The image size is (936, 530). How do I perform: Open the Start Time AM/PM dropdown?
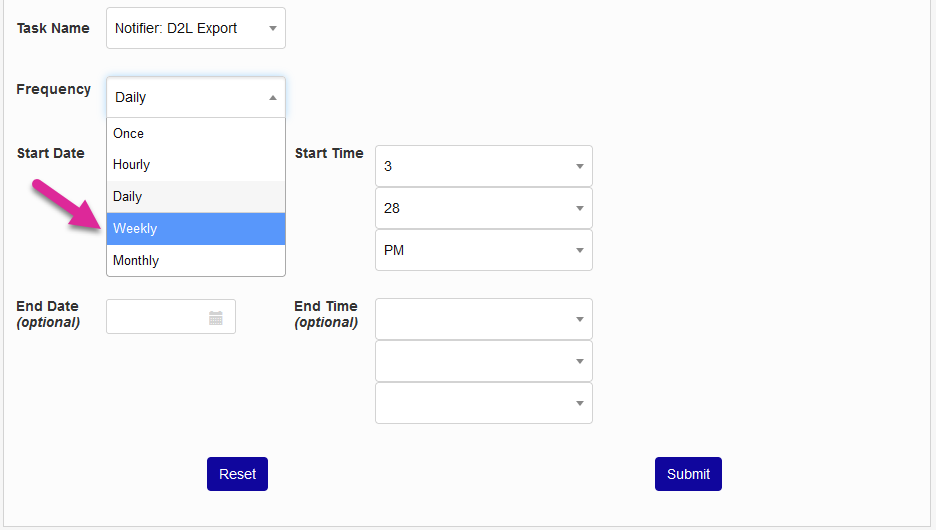[483, 250]
